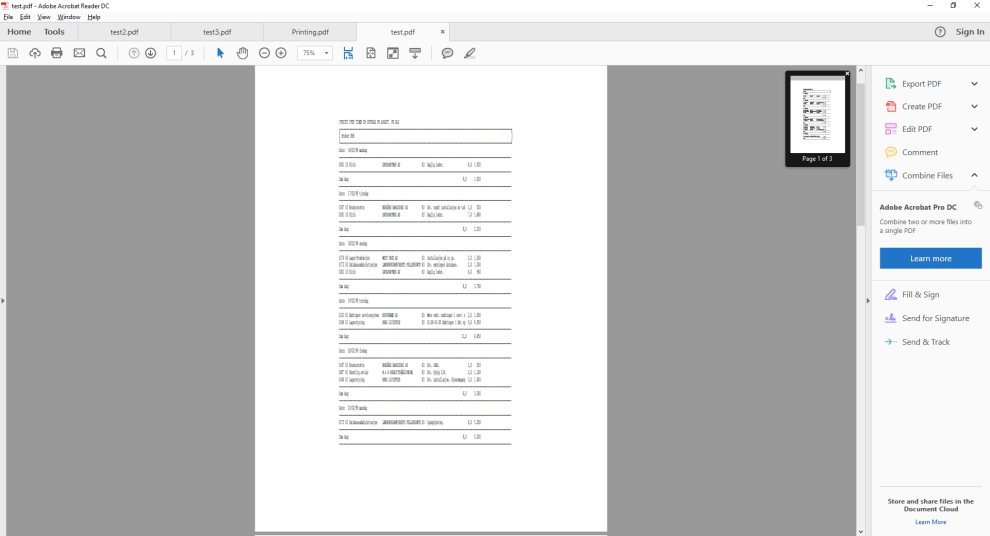Go to previous page arrow

point(134,53)
